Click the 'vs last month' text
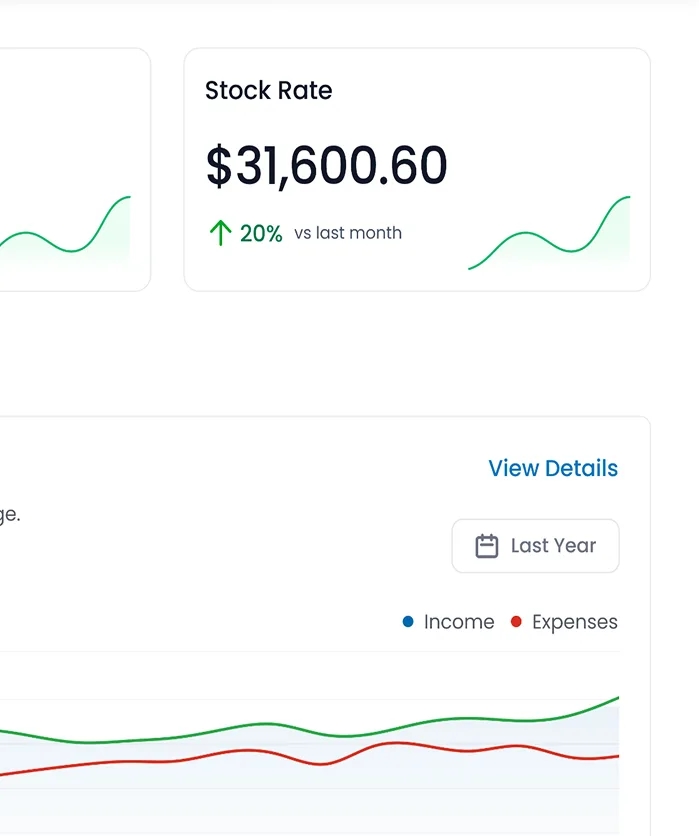 [x=348, y=233]
